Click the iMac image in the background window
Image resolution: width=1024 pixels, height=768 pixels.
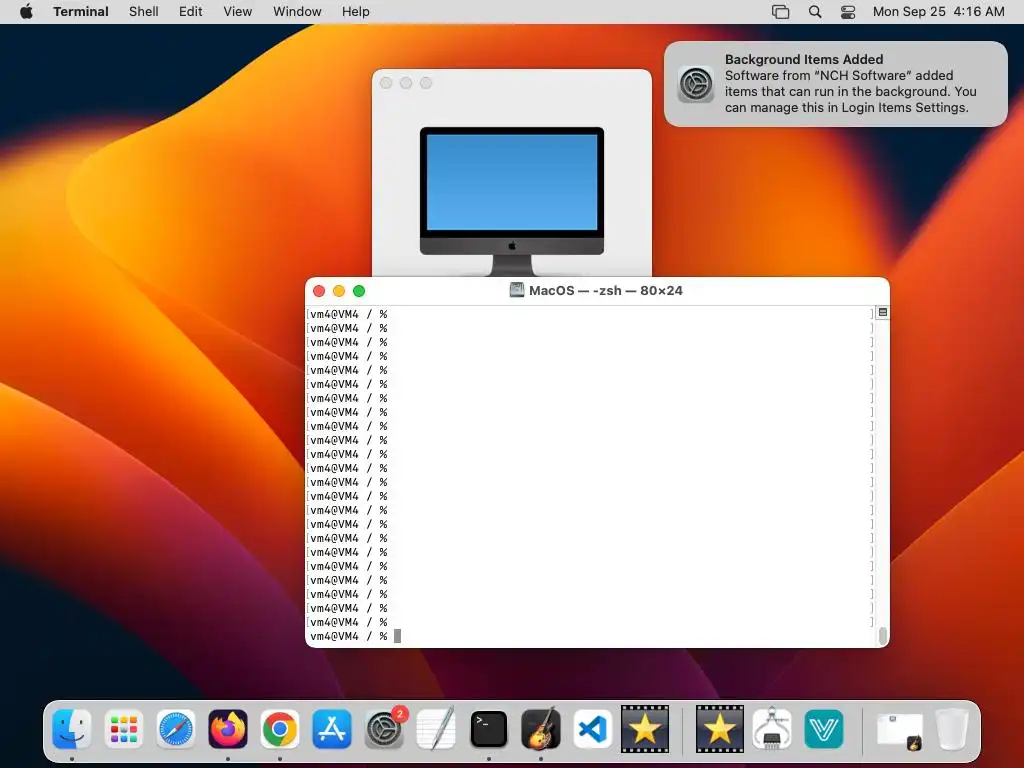[x=512, y=200]
